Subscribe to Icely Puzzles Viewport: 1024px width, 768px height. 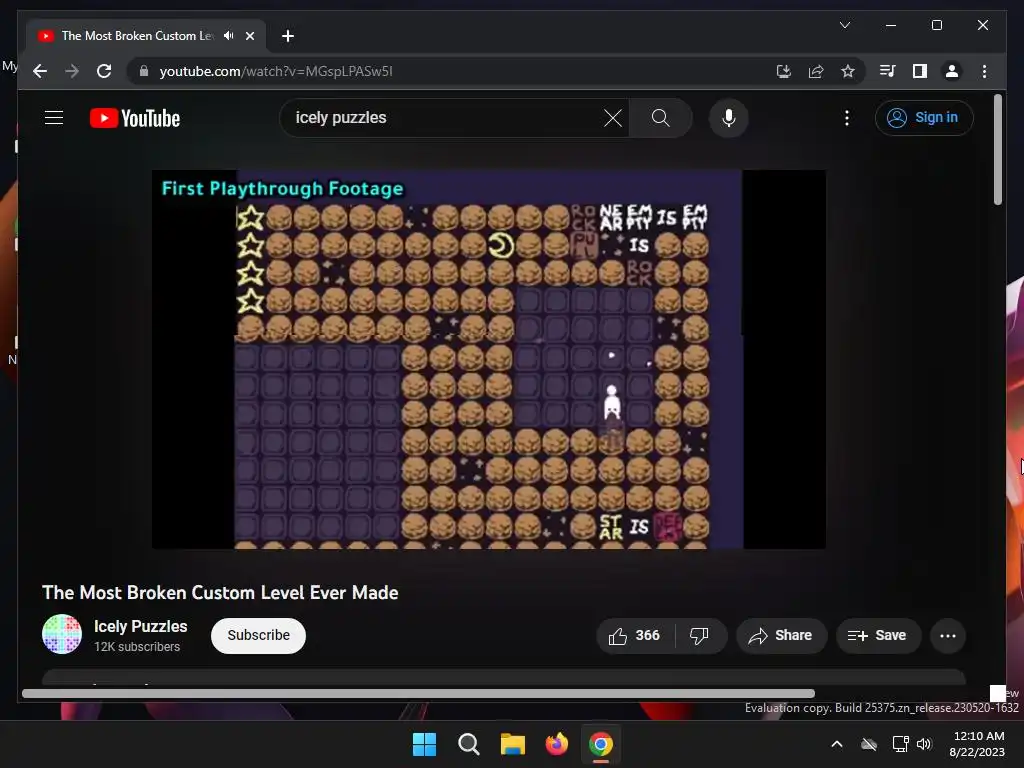[x=258, y=635]
